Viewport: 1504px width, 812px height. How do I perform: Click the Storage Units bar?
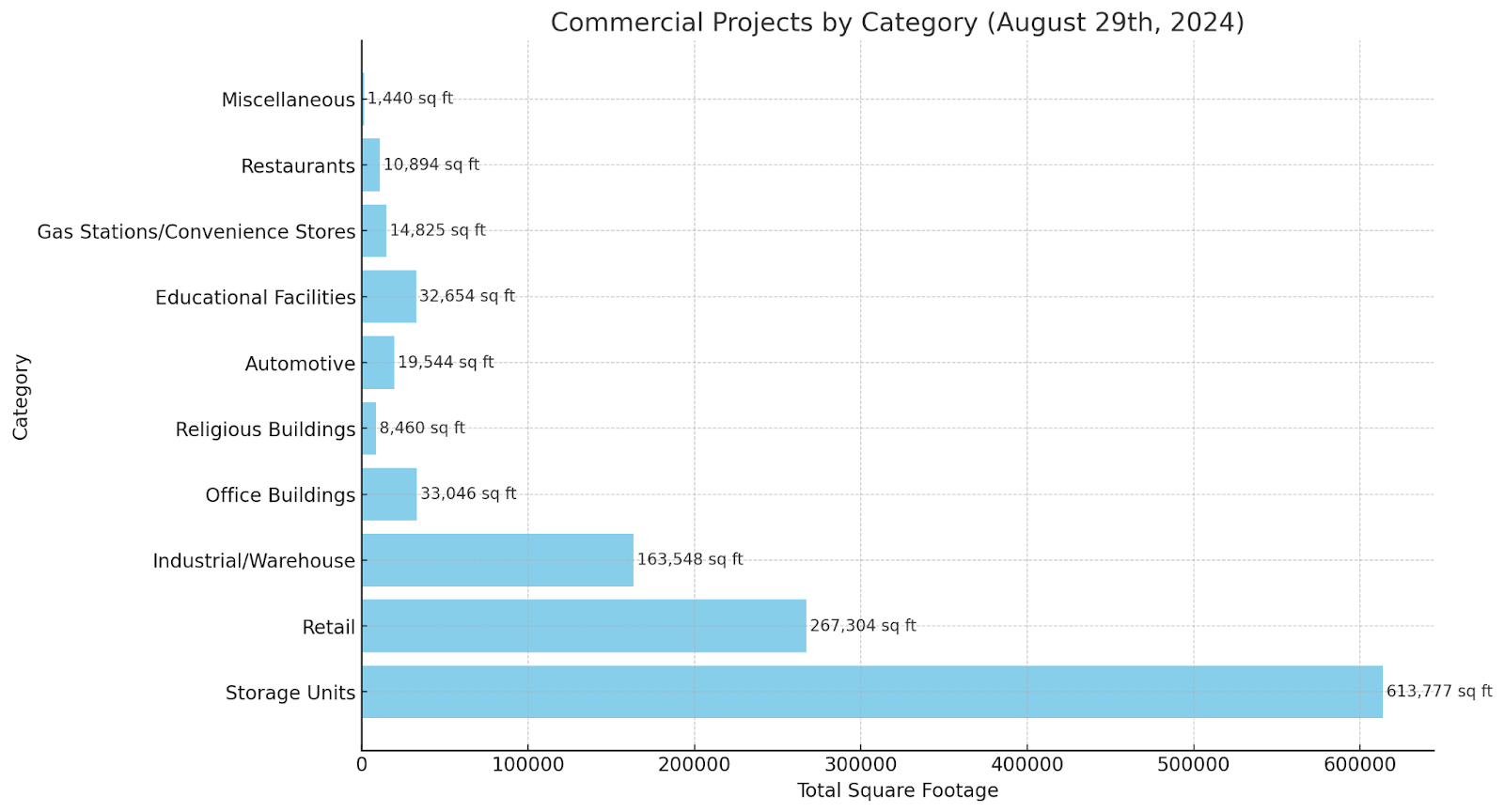click(871, 692)
